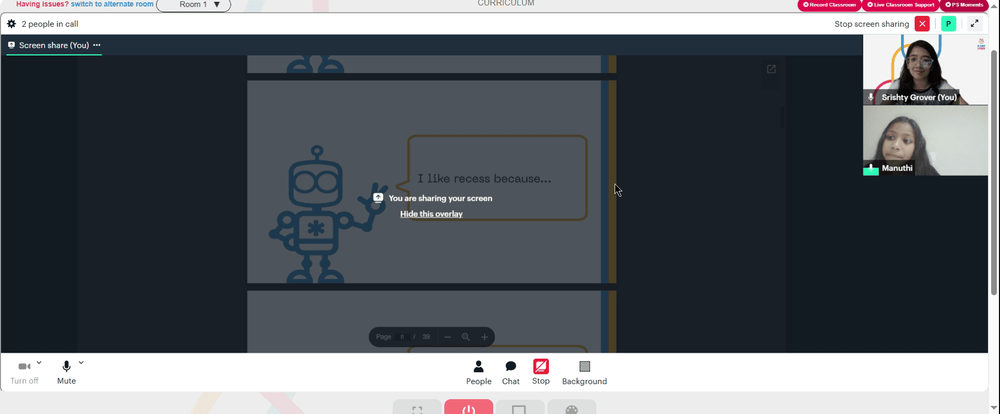This screenshot has width=1000, height=414.
Task: Click the square icon button at bottom
Action: [x=520, y=407]
